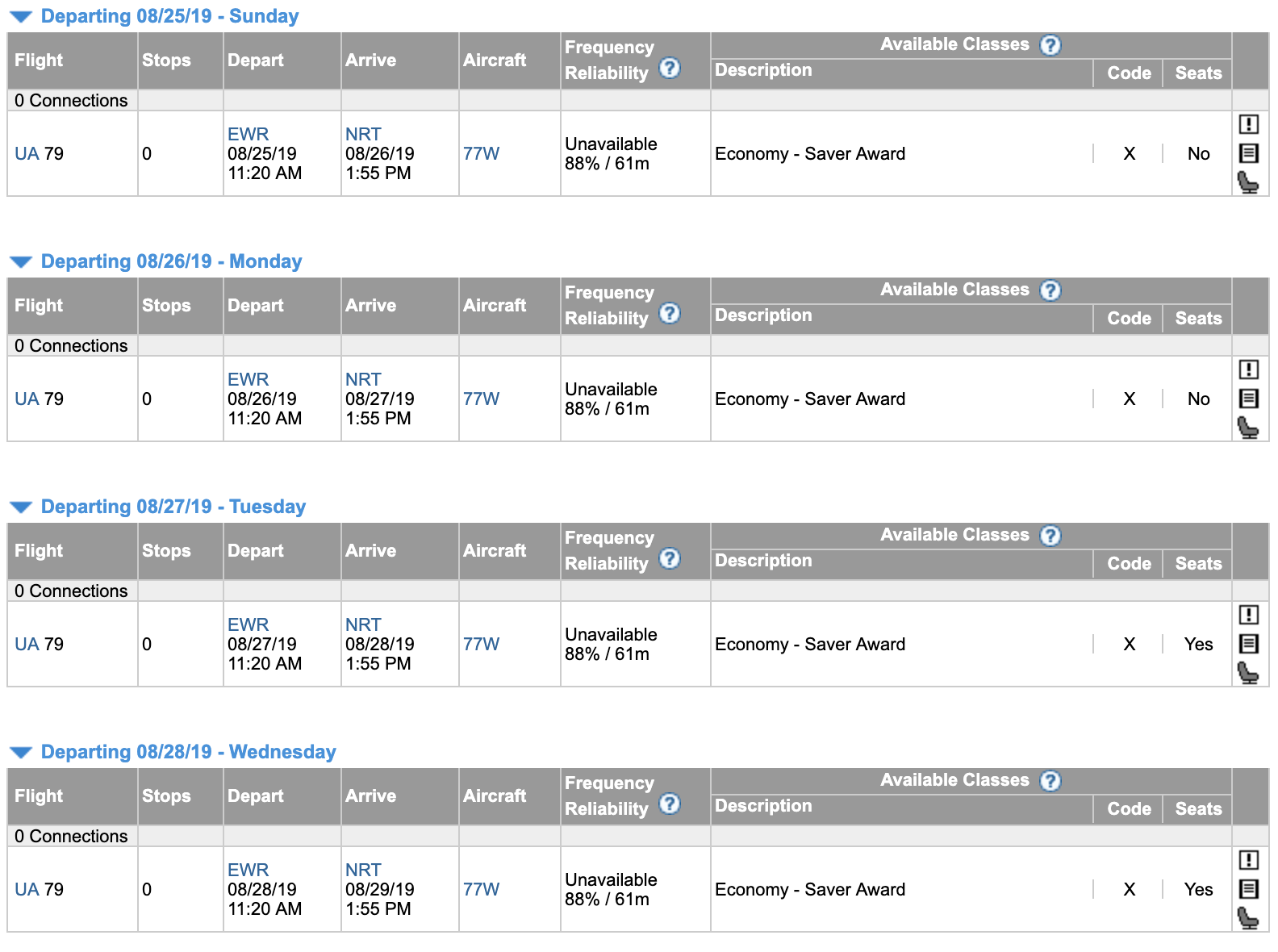Click the seat map icon for 08/27/19 flight
The image size is (1278, 952).
(1248, 672)
